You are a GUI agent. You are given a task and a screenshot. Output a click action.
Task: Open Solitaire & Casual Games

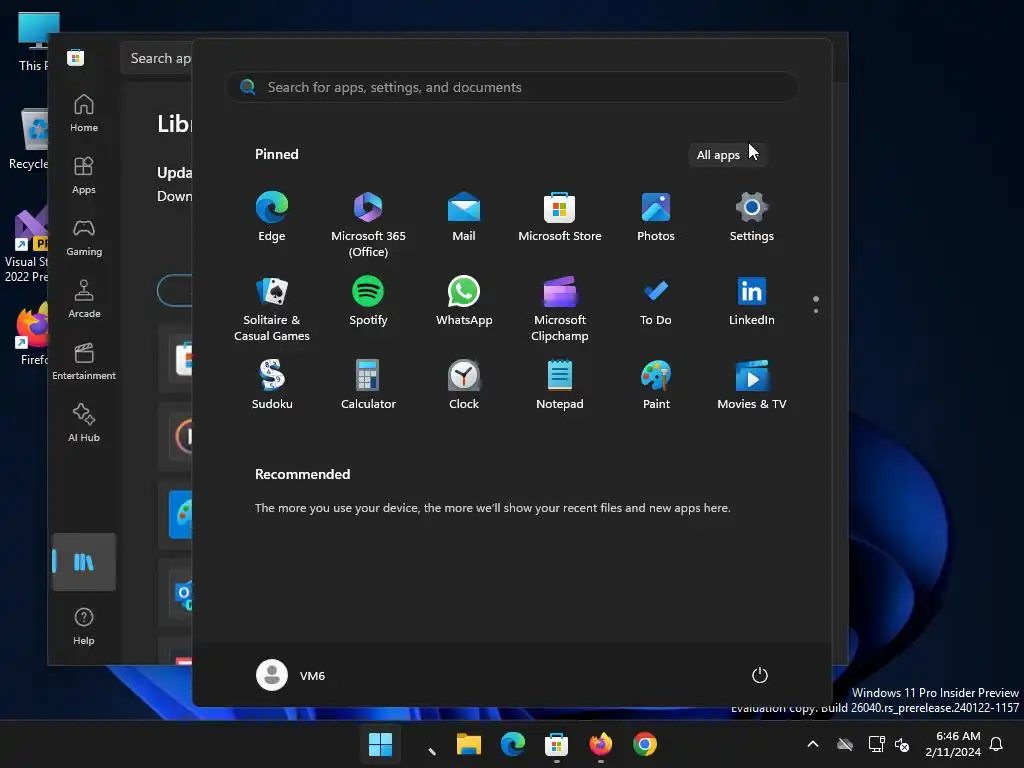[x=272, y=309]
